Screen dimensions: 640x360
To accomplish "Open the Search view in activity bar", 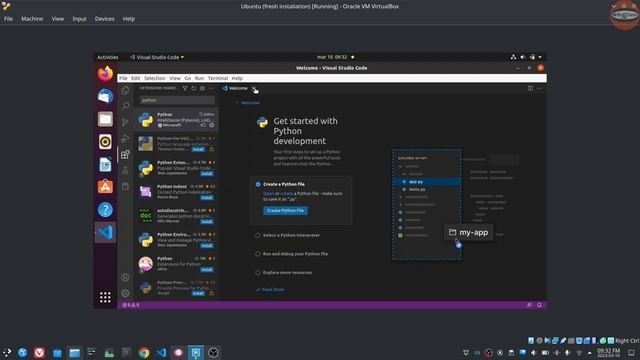I will point(125,106).
